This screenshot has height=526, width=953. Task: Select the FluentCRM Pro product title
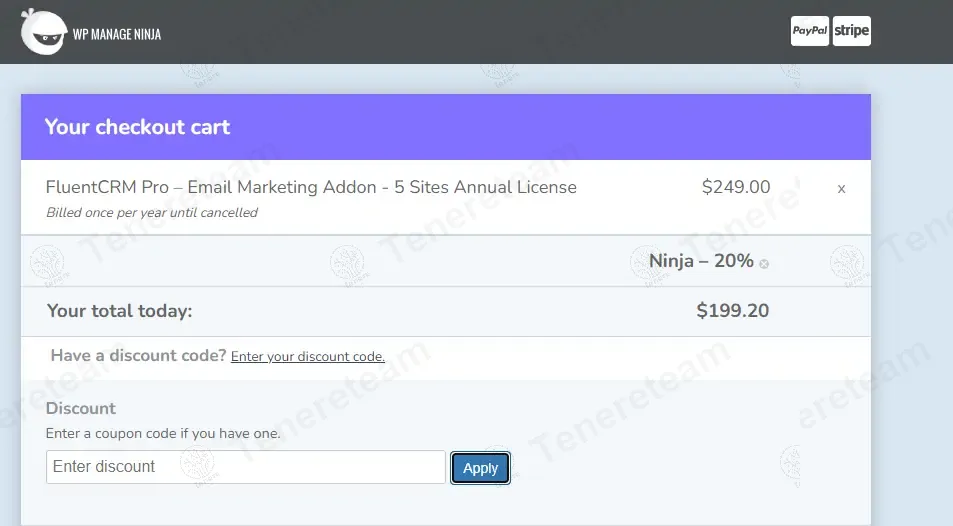[311, 187]
